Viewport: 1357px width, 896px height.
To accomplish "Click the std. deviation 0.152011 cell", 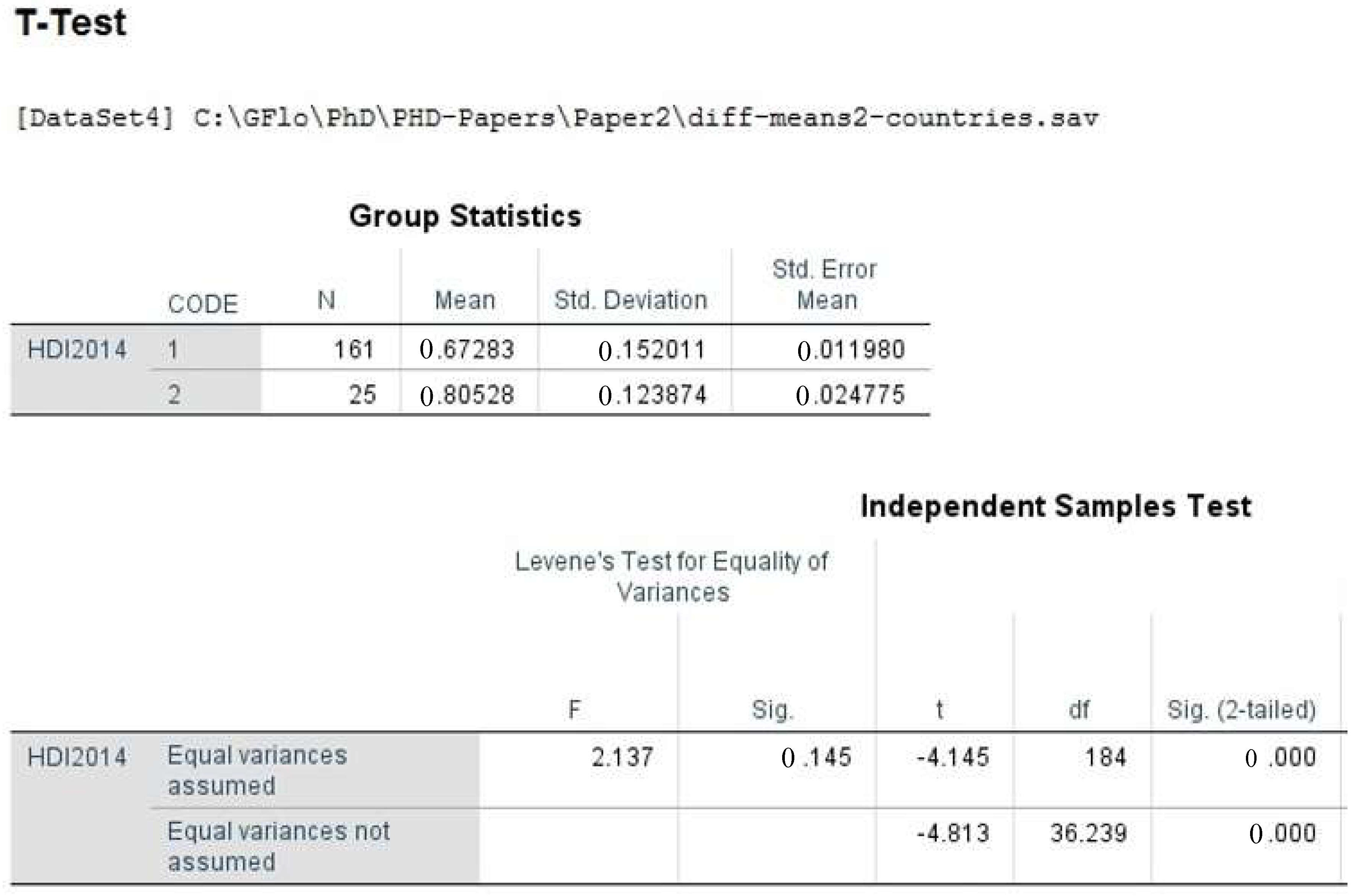I will tap(652, 350).
